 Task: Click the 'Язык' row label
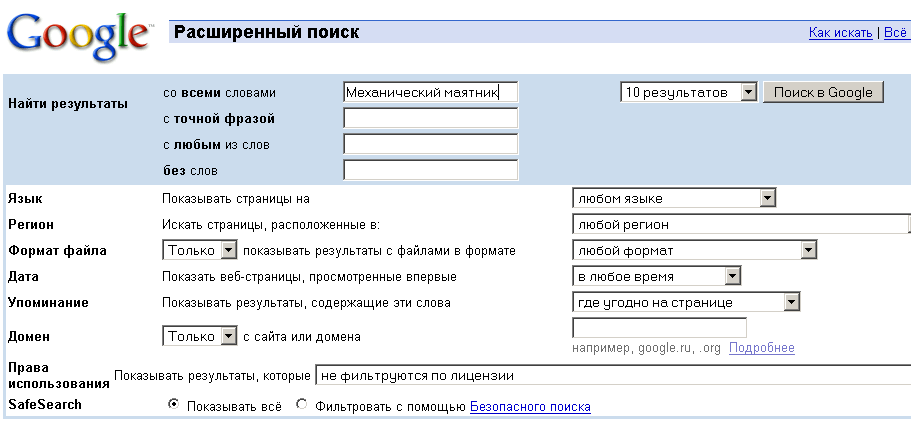[x=25, y=199]
